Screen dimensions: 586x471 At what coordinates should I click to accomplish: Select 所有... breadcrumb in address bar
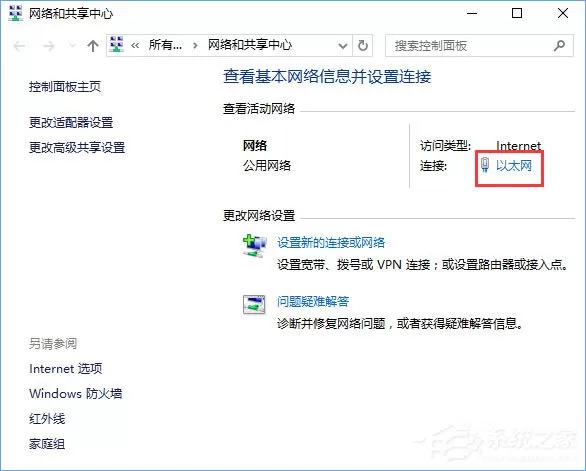pyautogui.click(x=165, y=45)
